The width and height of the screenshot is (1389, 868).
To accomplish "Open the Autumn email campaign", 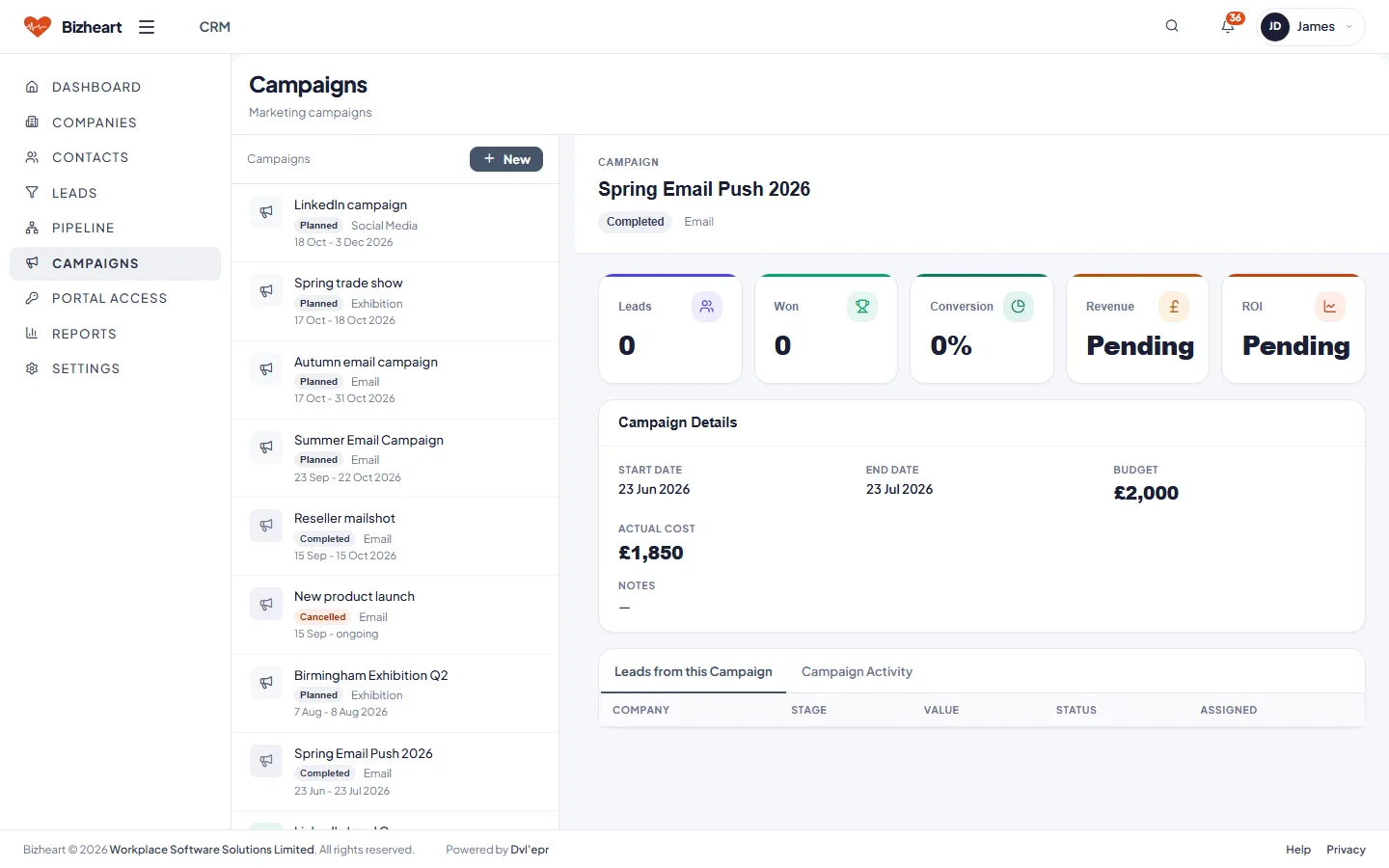I will [395, 380].
